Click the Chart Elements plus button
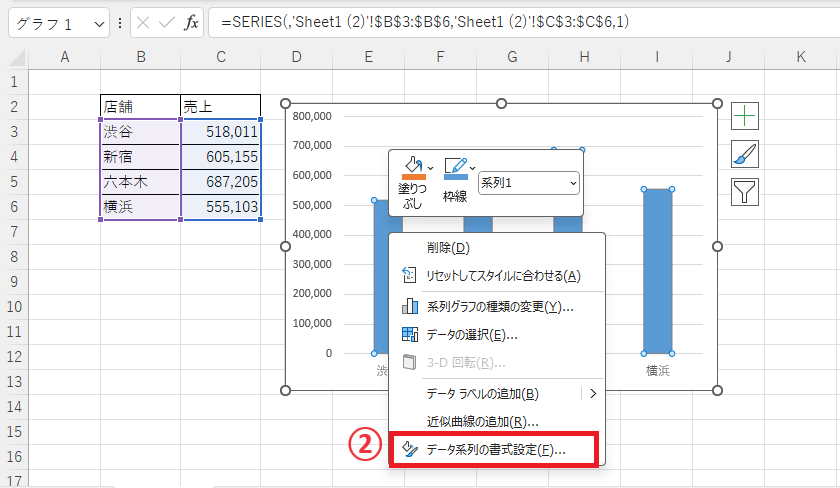 pyautogui.click(x=745, y=116)
